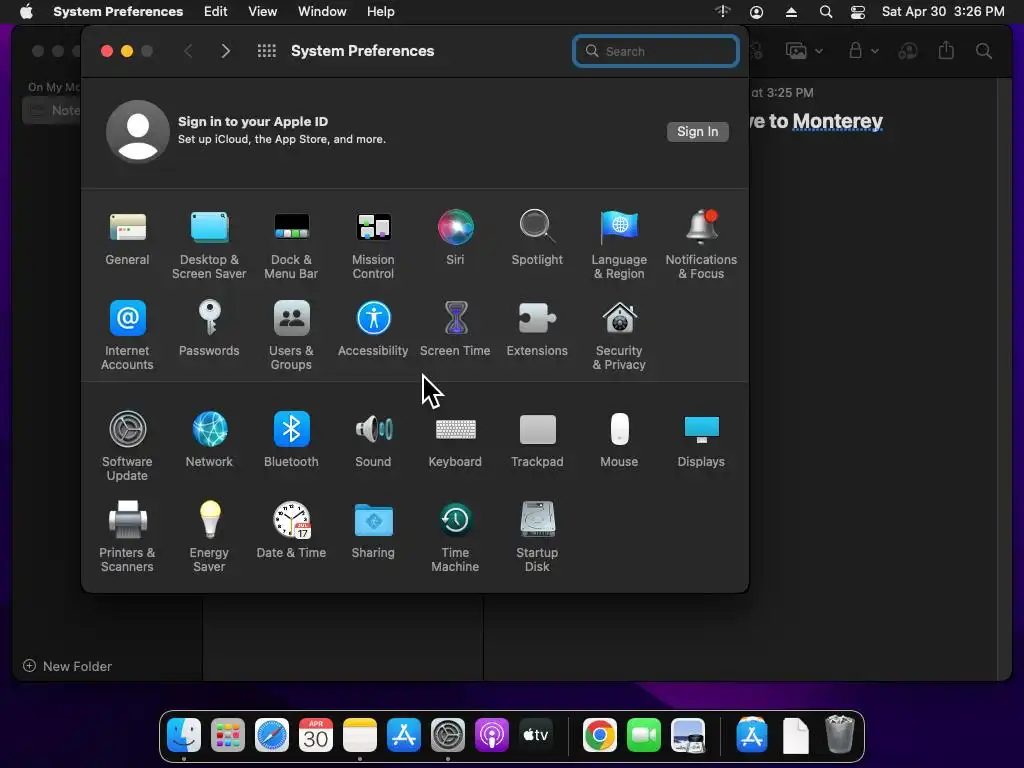Image resolution: width=1024 pixels, height=768 pixels.
Task: Open Internet Accounts preferences
Action: (127, 336)
